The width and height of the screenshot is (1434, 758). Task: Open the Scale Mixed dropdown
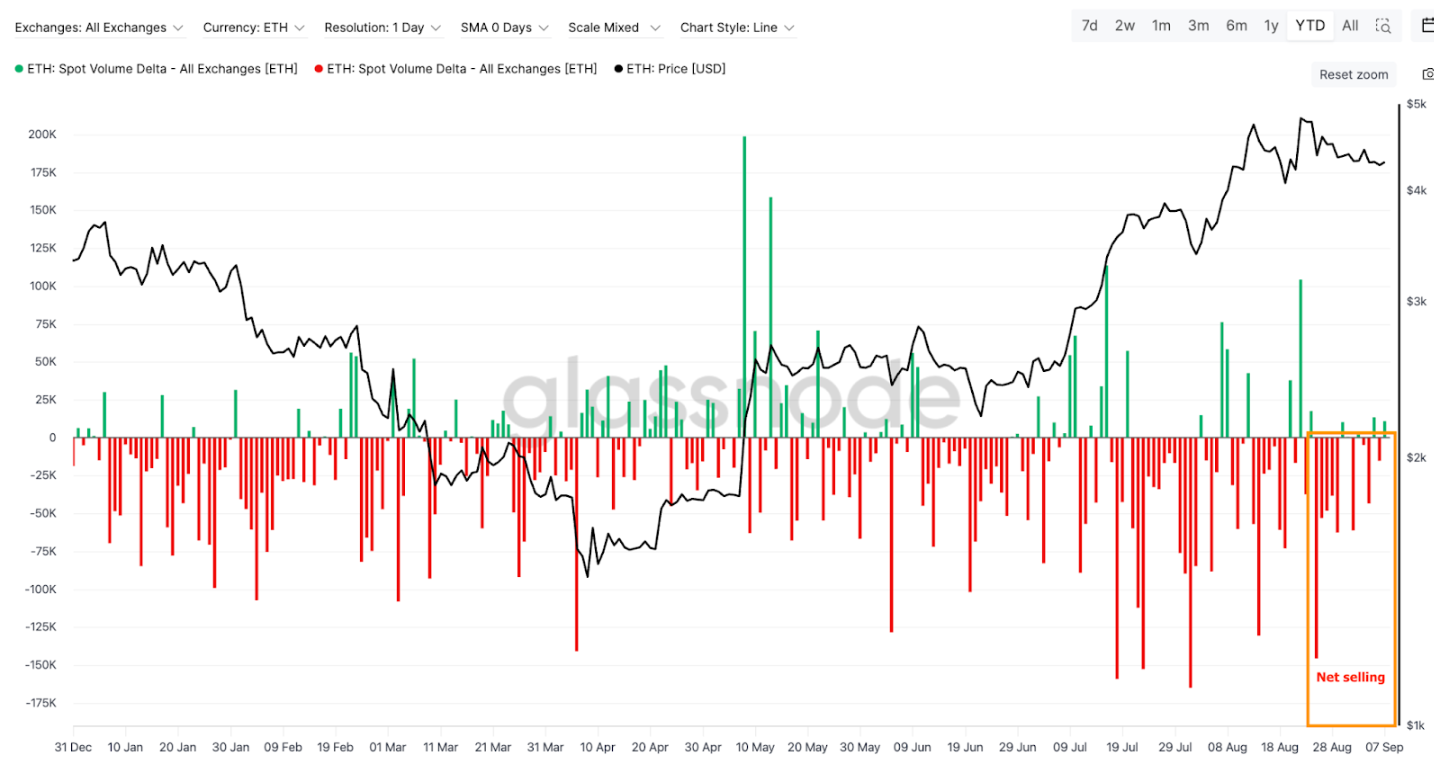tap(614, 28)
